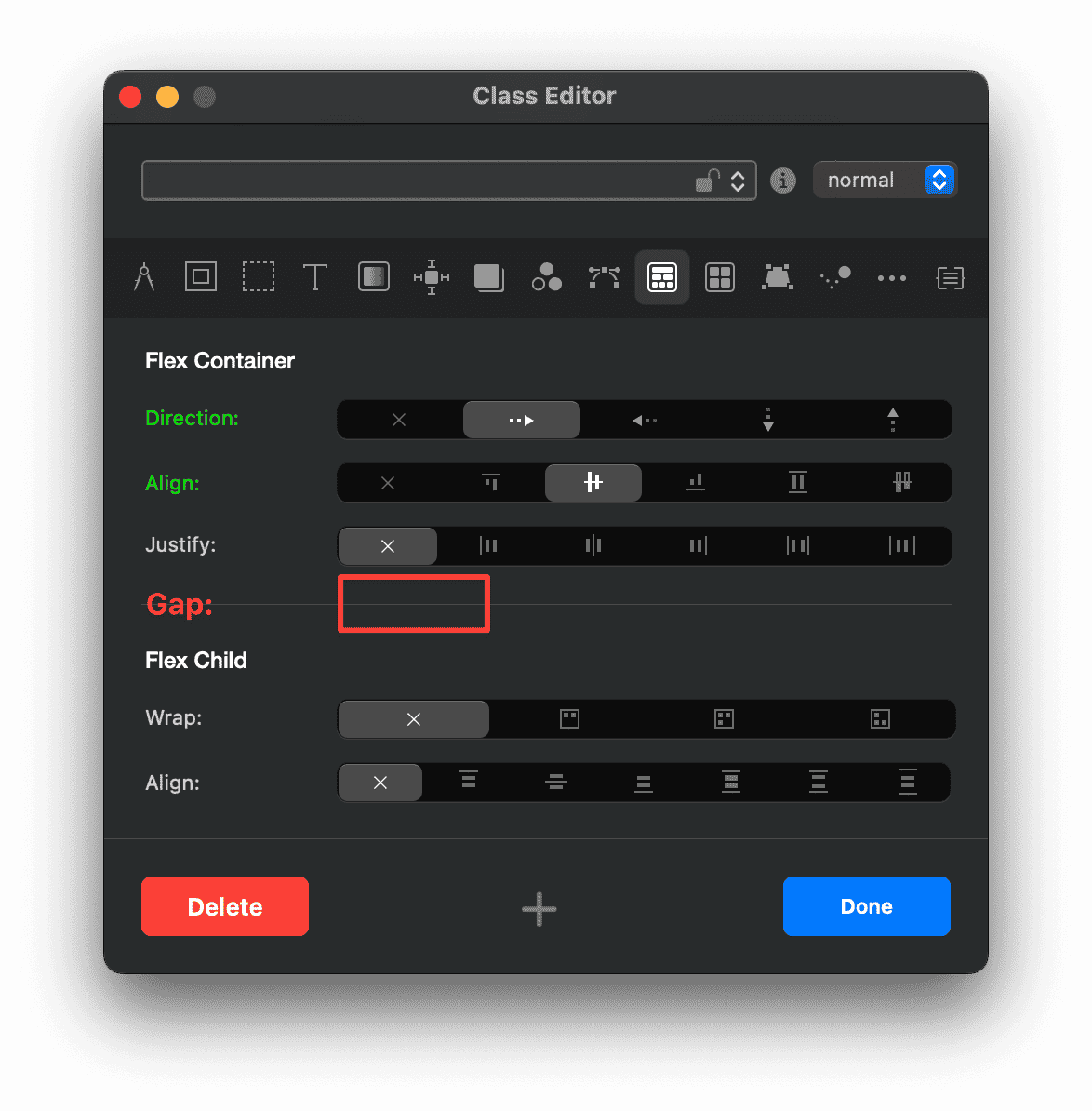This screenshot has height=1111, width=1092.
Task: Set flex Direction to column downward
Action: pyautogui.click(x=767, y=421)
